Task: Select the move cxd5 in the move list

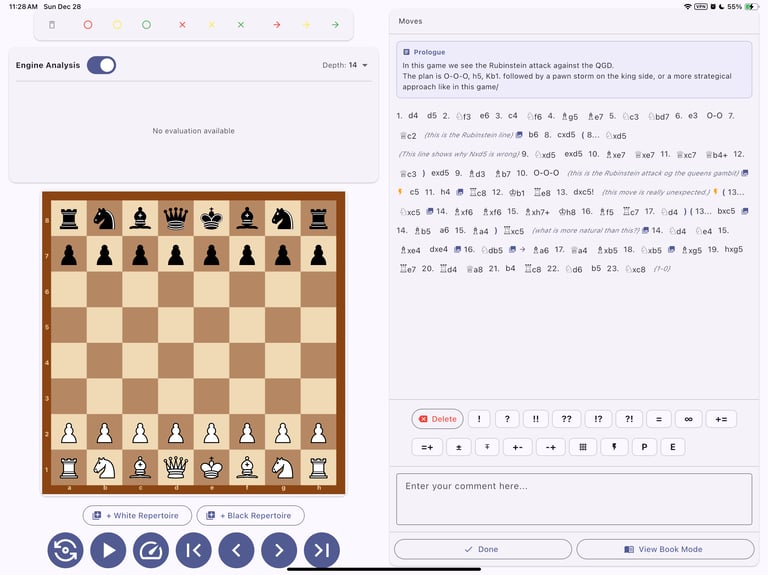Action: [566, 135]
